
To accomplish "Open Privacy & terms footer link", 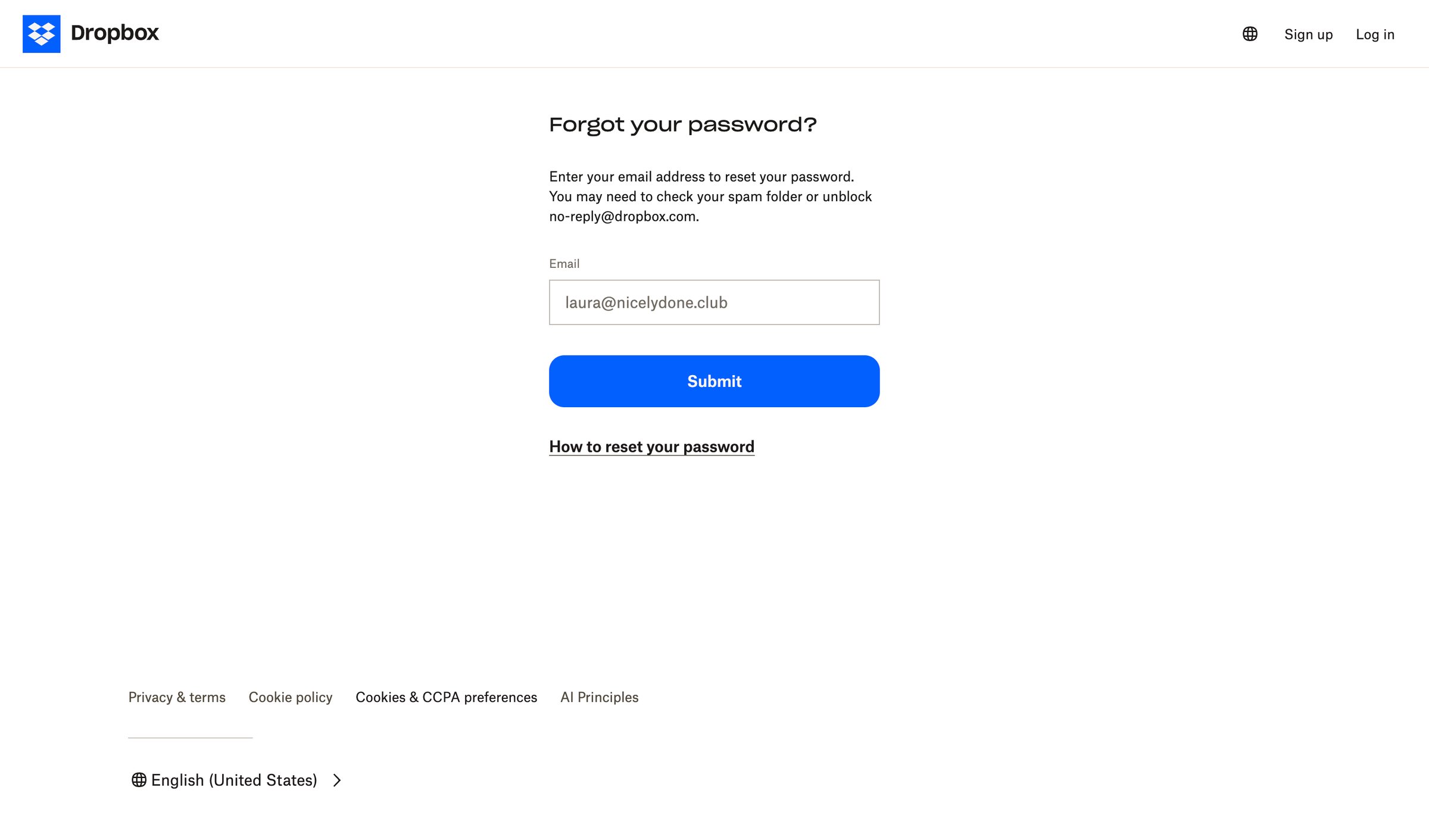I will (x=177, y=697).
